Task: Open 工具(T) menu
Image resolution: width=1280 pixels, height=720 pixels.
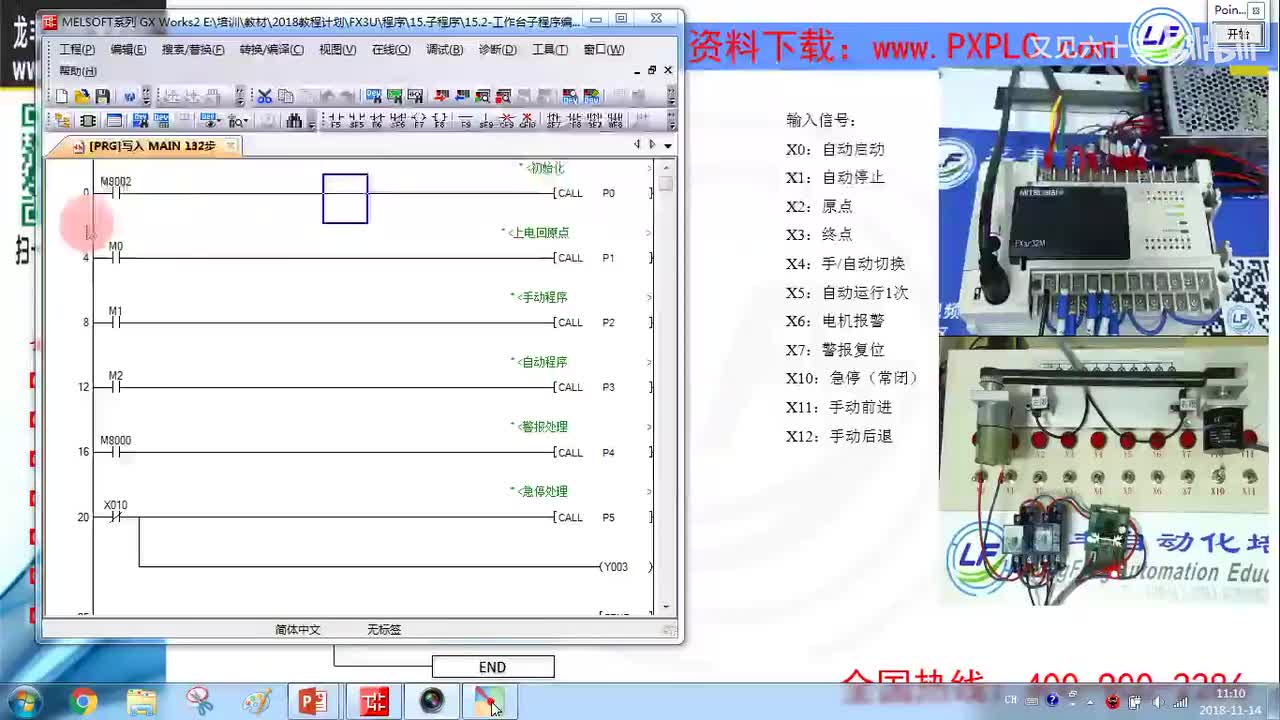Action: [550, 49]
